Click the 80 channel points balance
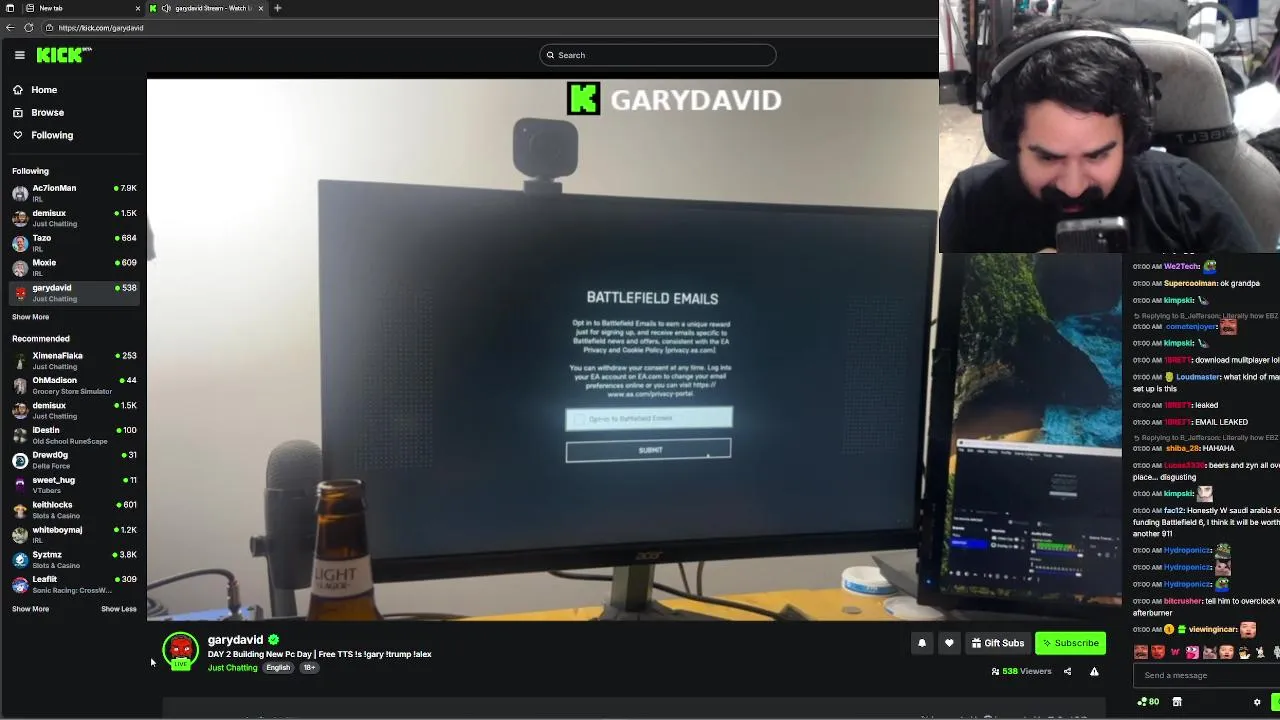This screenshot has height=720, width=1280. click(x=1148, y=702)
